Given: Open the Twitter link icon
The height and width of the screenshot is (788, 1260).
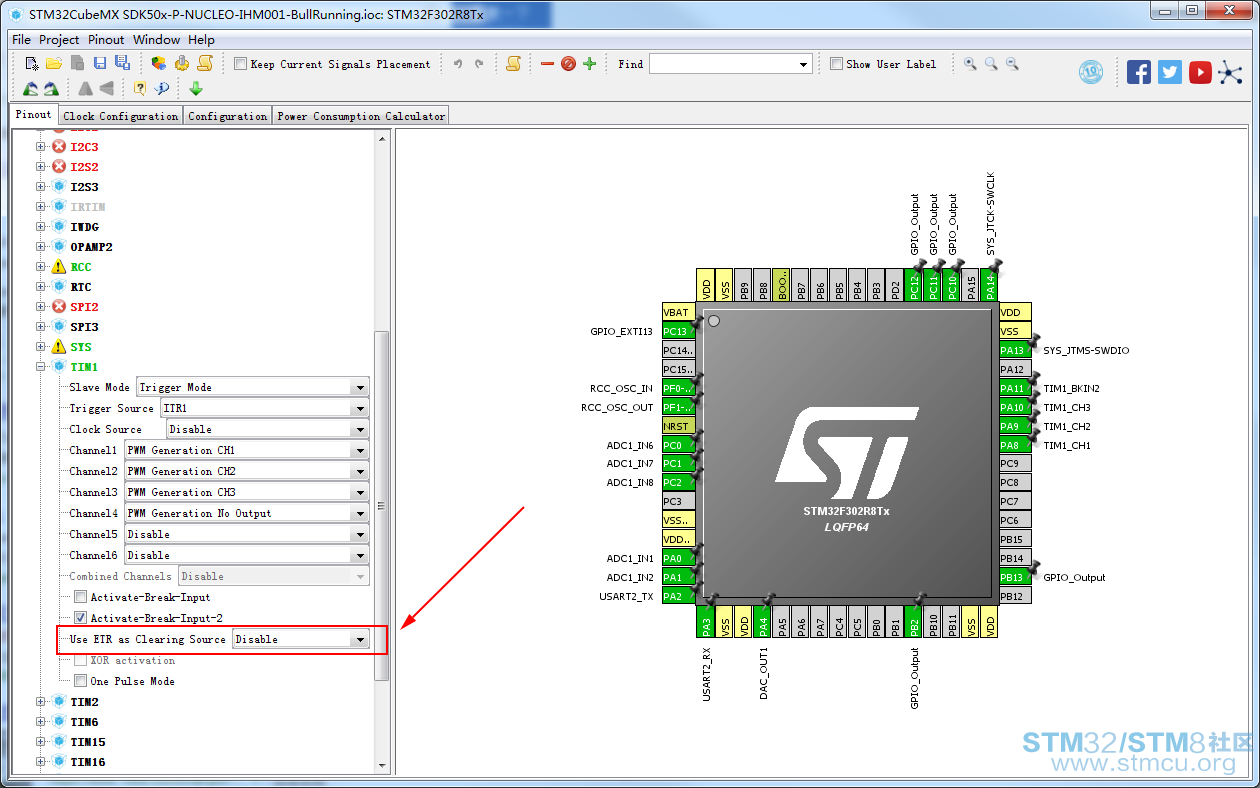Looking at the screenshot, I should 1170,72.
